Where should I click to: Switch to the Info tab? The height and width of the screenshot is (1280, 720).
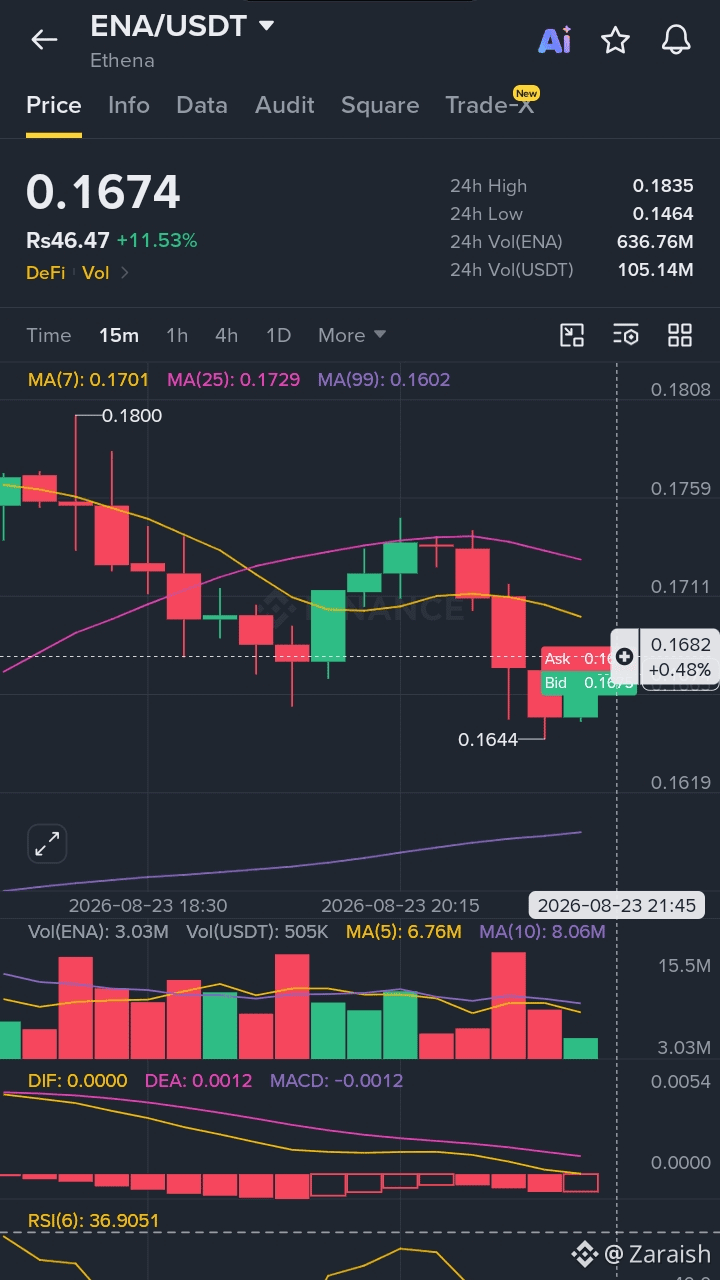[129, 105]
